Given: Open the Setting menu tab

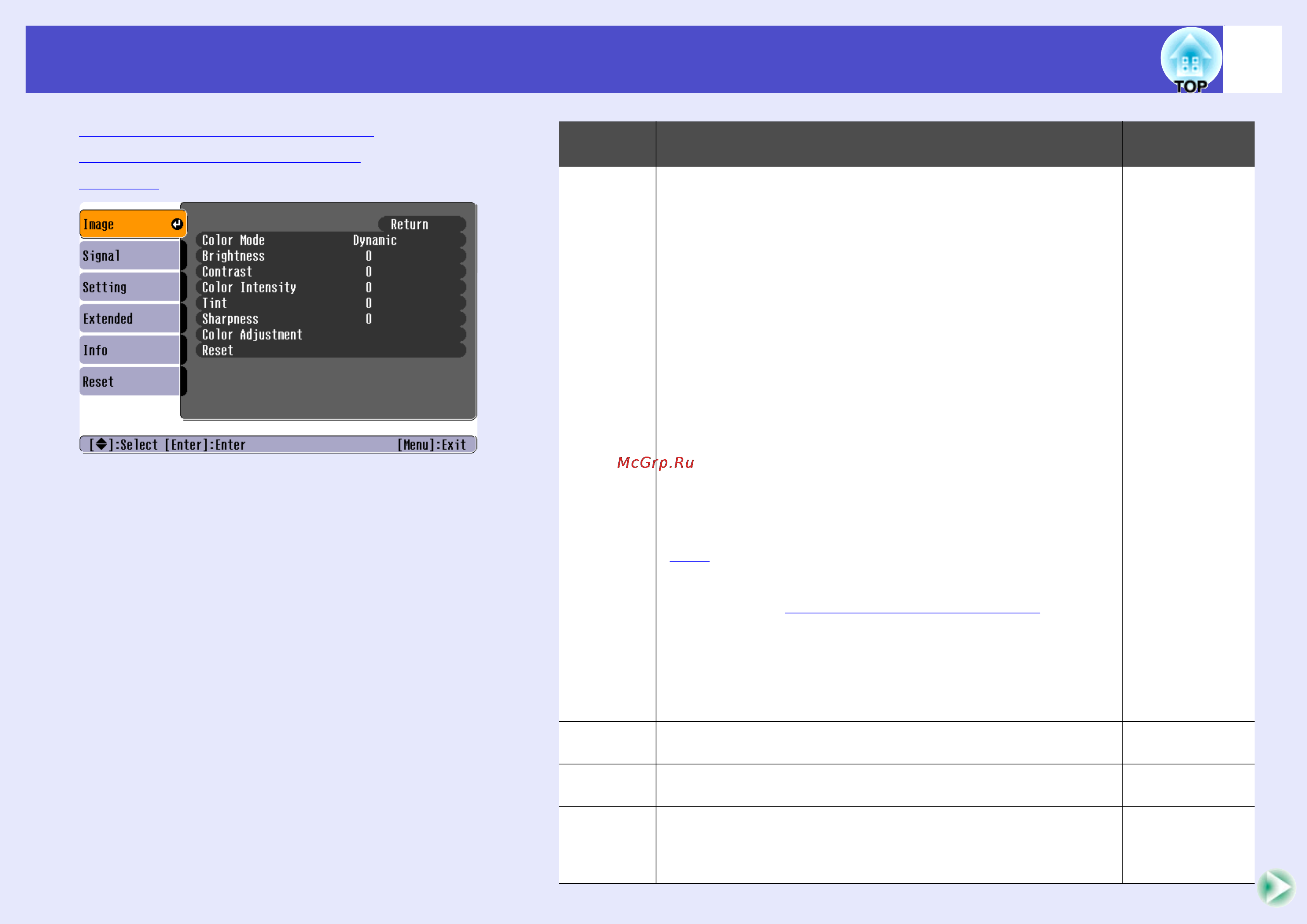Looking at the screenshot, I should point(130,287).
